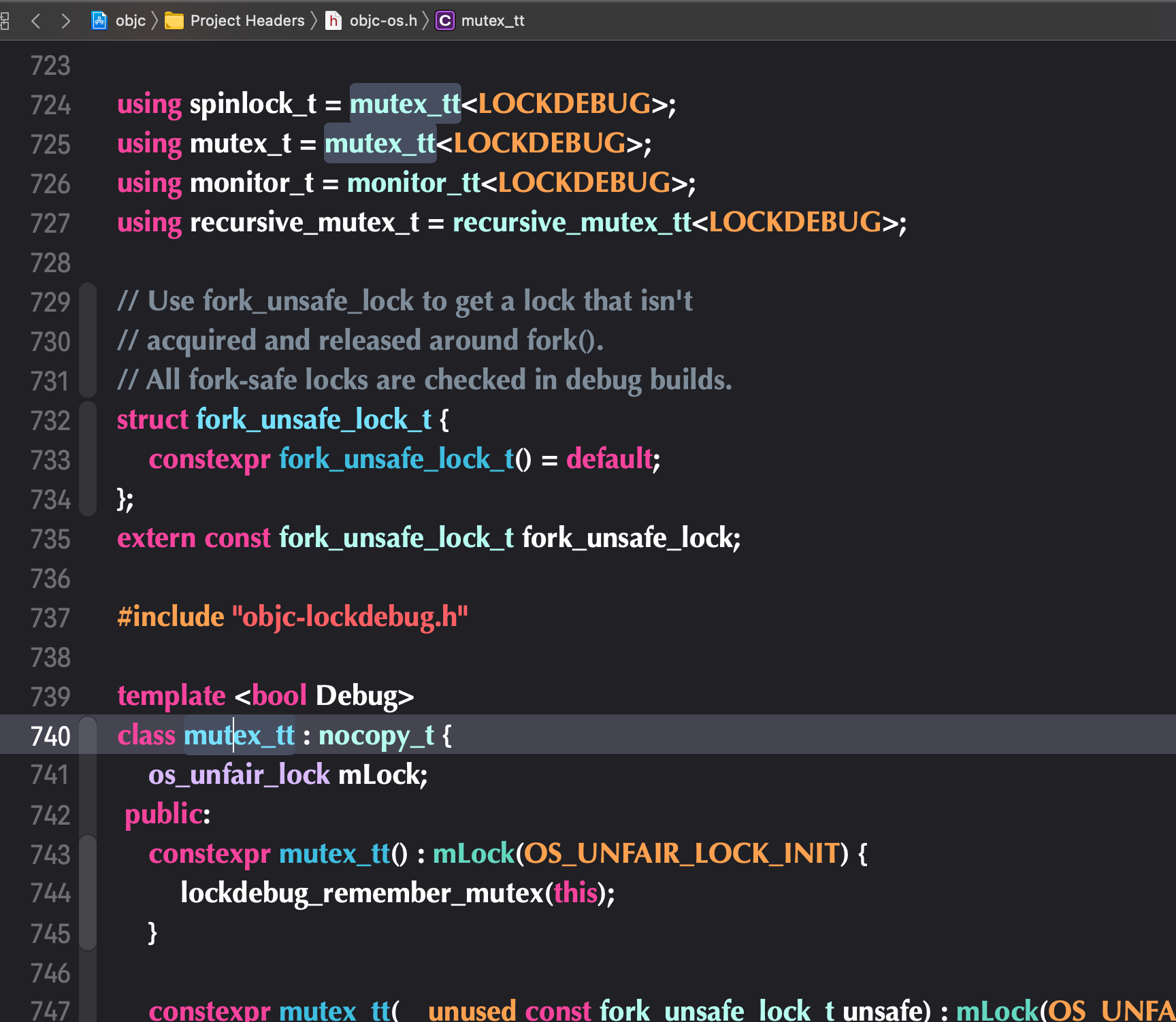
Task: Fold the constexpr mutex_tt constructor ribbon at 743
Action: click(x=88, y=893)
